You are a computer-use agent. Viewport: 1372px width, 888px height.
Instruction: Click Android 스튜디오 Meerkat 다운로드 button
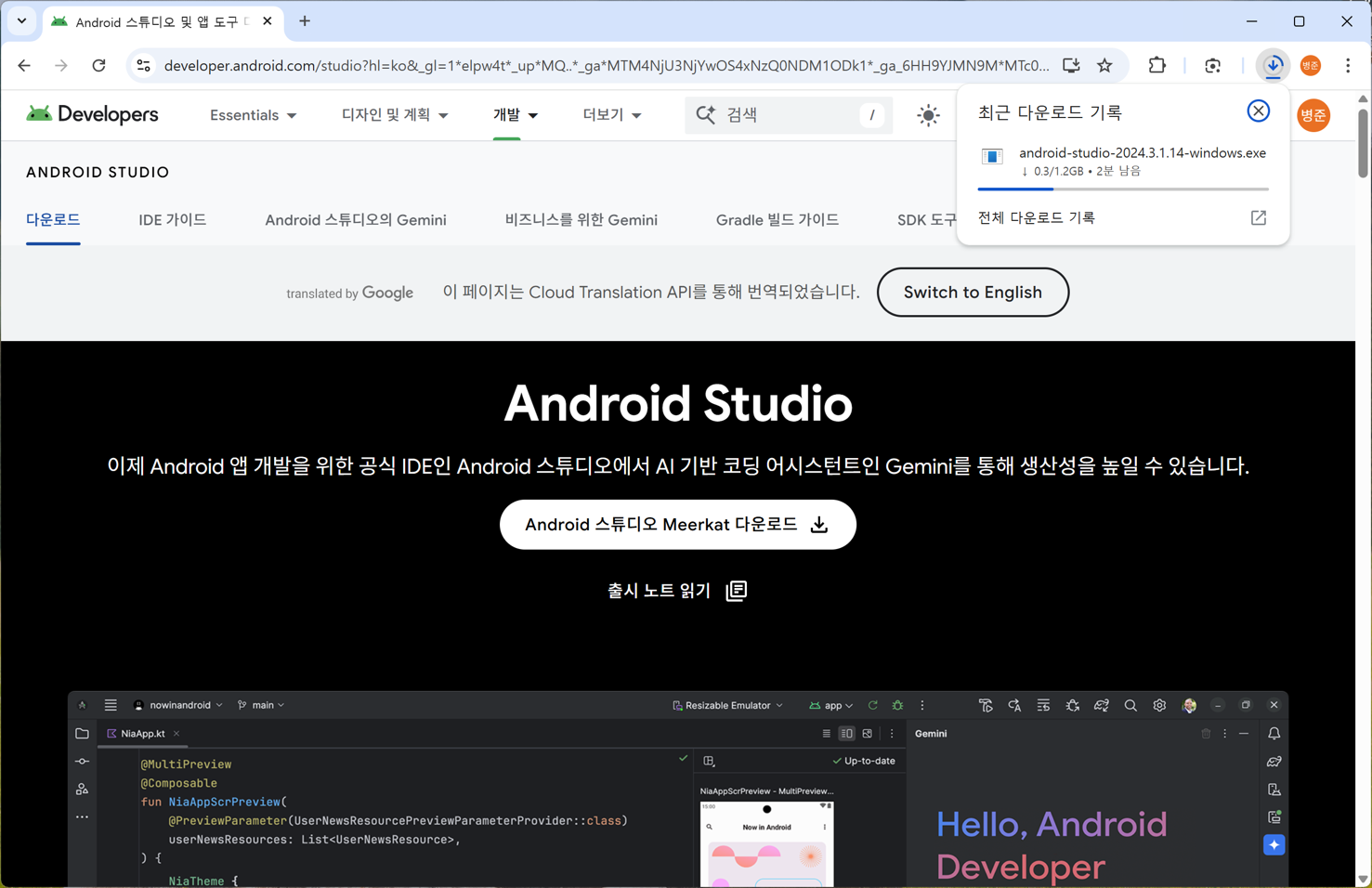pyautogui.click(x=678, y=525)
